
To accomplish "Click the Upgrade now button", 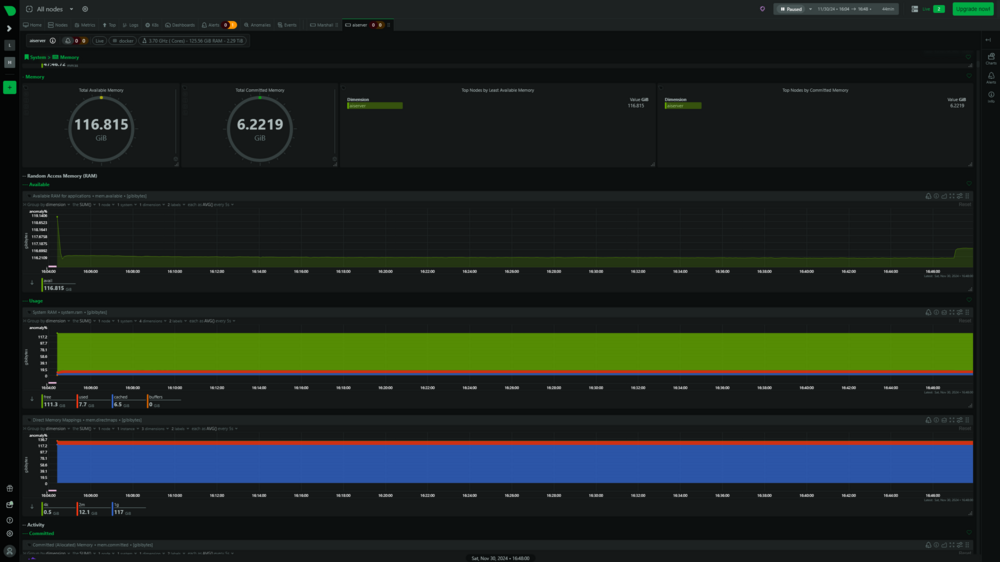I will [973, 9].
